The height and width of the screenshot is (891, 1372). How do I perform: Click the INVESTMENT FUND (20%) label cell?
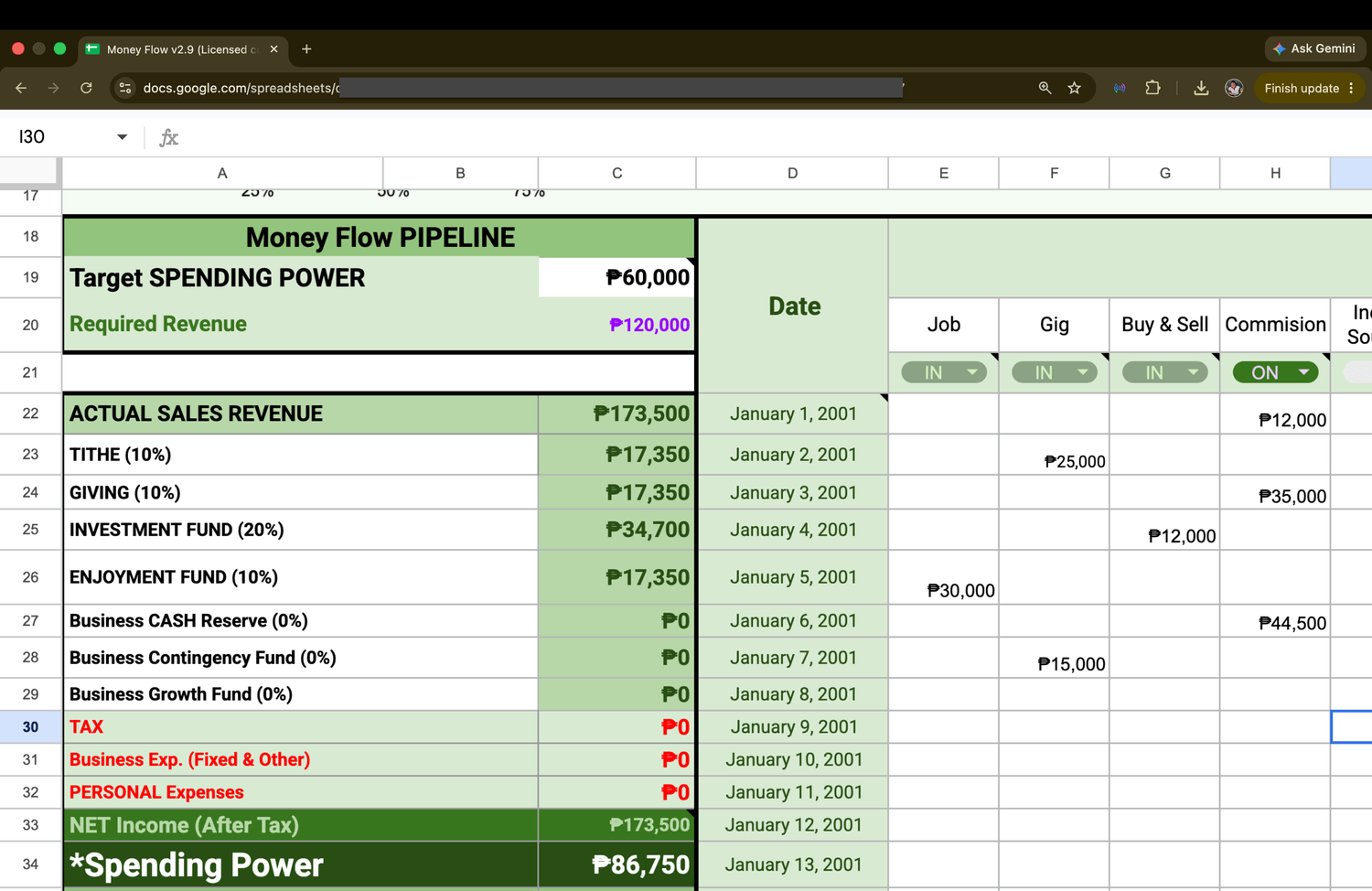(x=301, y=530)
